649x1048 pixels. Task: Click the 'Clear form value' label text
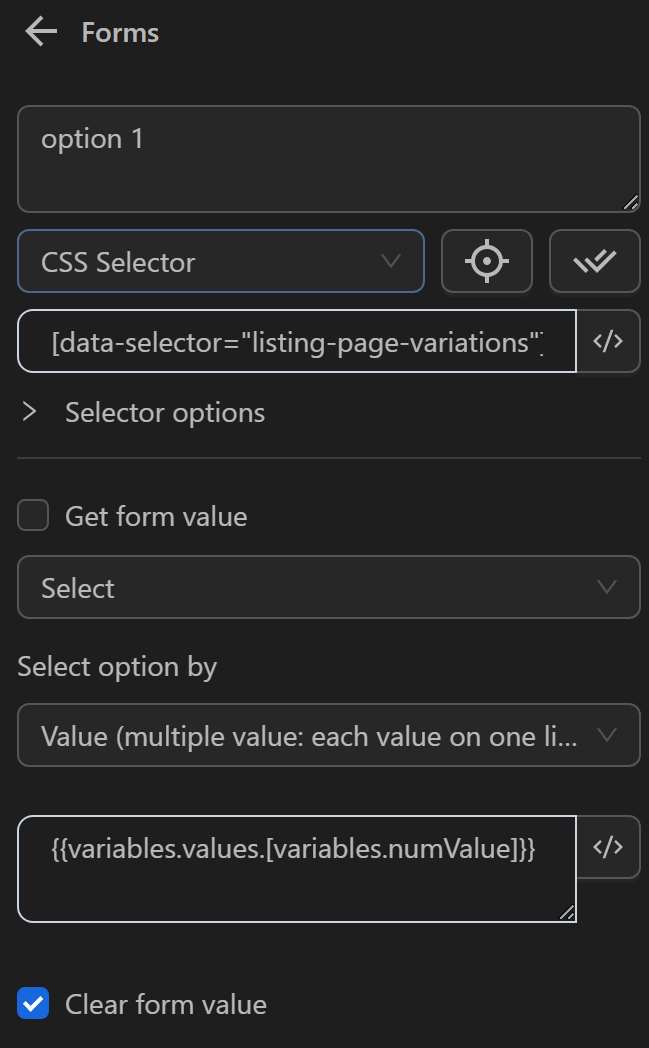click(x=166, y=1004)
